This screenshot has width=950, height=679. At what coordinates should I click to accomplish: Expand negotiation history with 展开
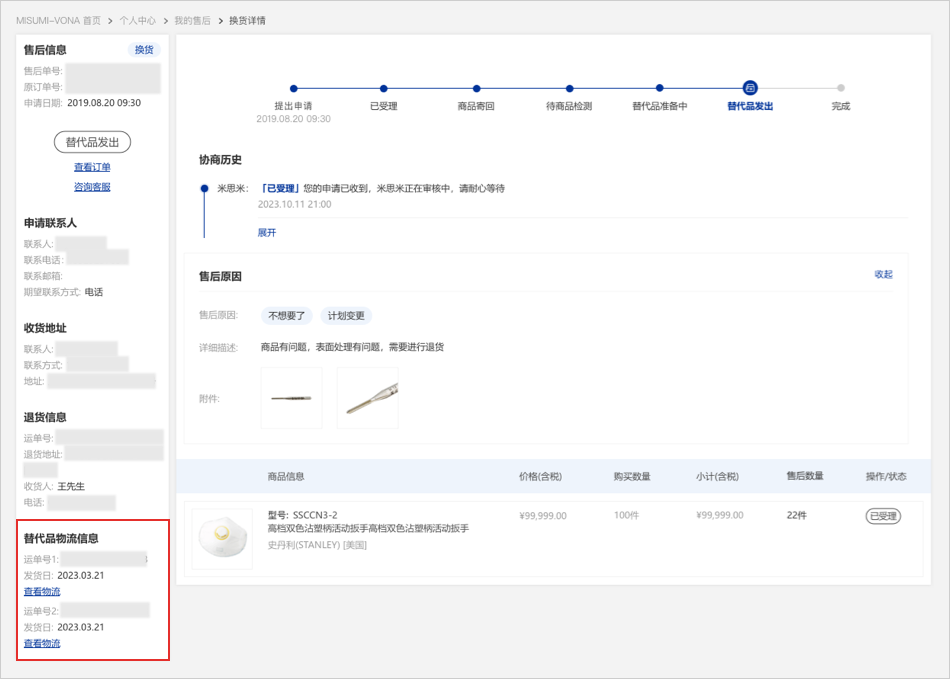click(267, 232)
